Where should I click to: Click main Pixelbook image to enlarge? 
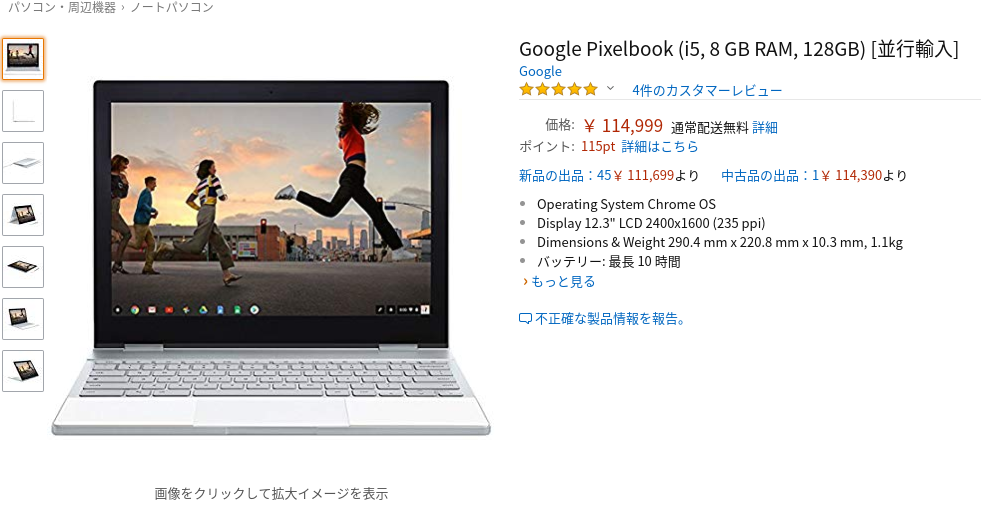[271, 257]
